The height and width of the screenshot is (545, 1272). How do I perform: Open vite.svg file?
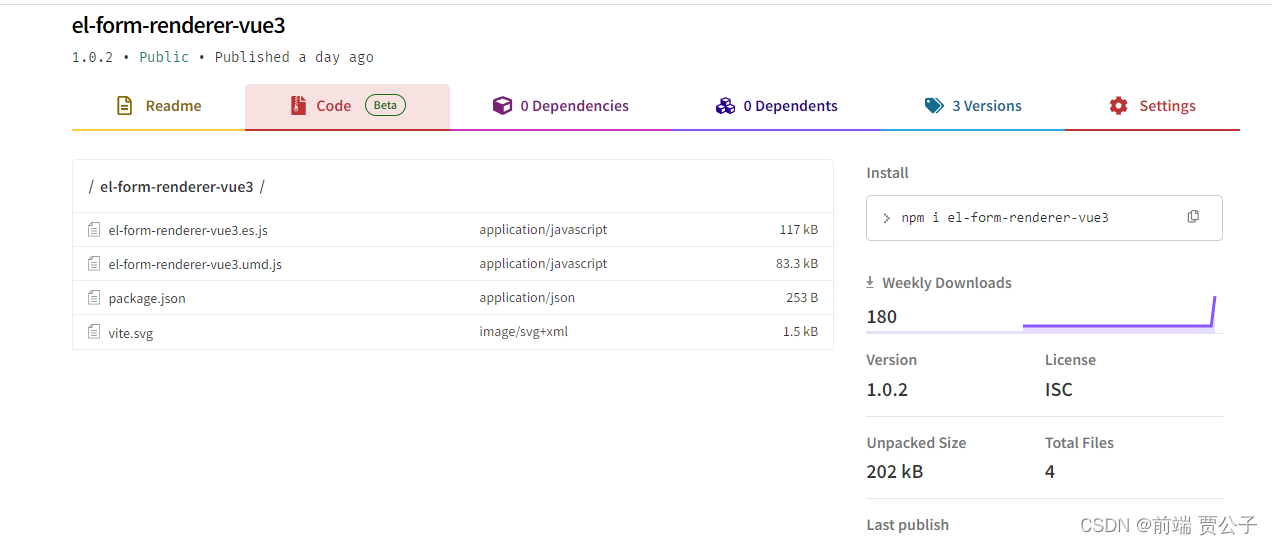(131, 333)
